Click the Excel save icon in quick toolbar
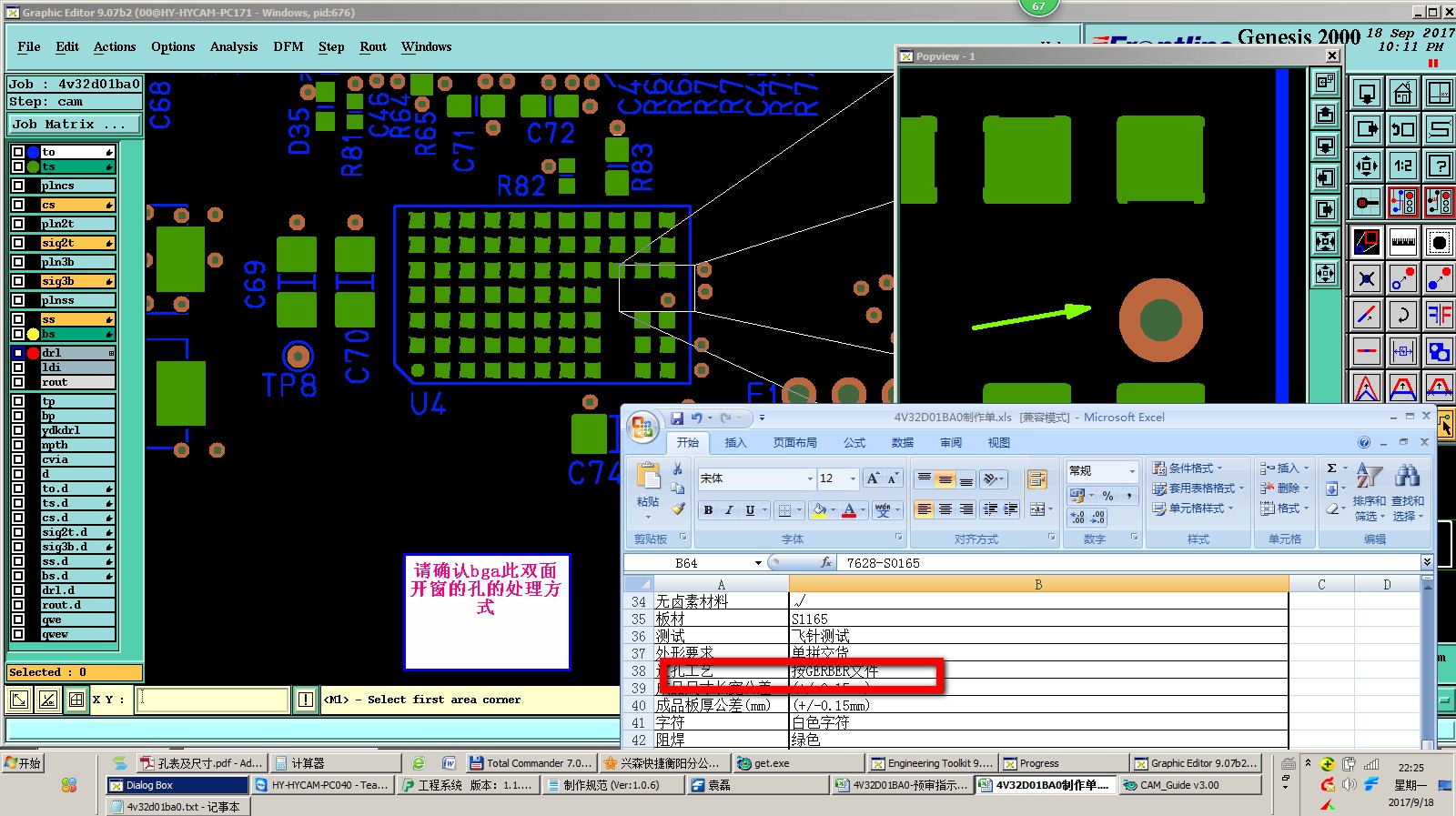This screenshot has width=1456, height=816. [676, 418]
